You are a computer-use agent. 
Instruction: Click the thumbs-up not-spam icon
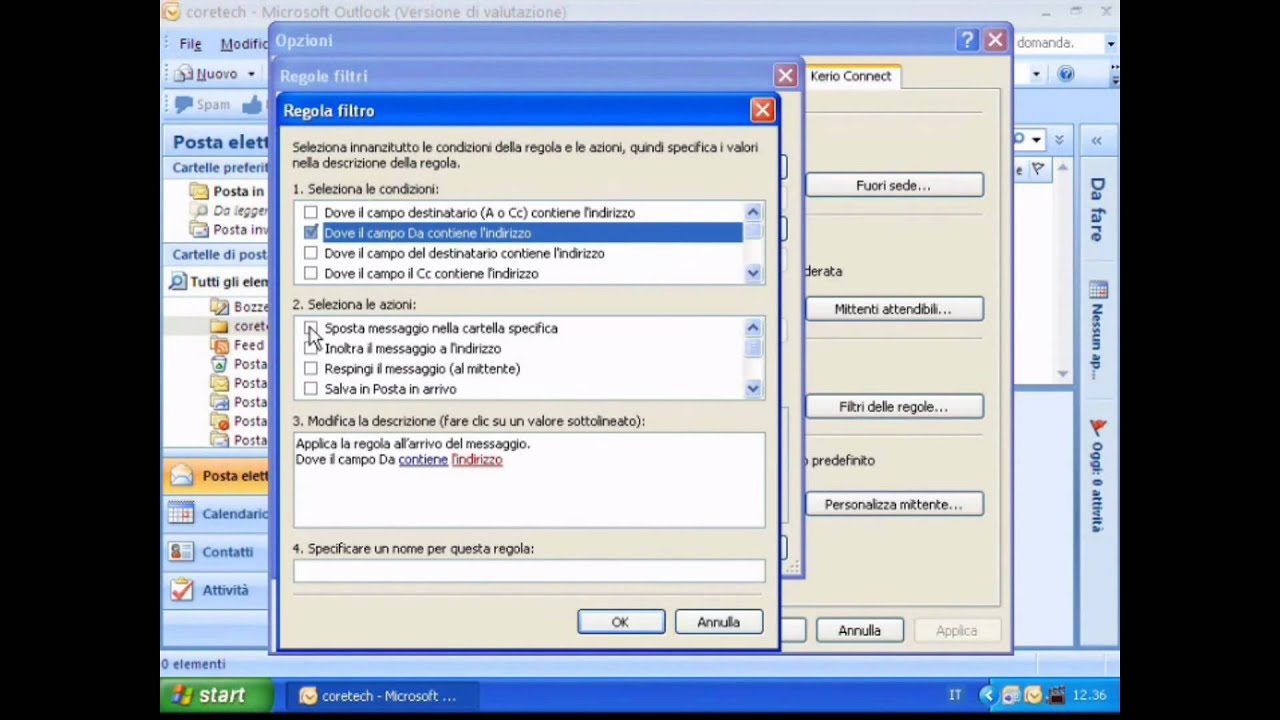tap(253, 104)
